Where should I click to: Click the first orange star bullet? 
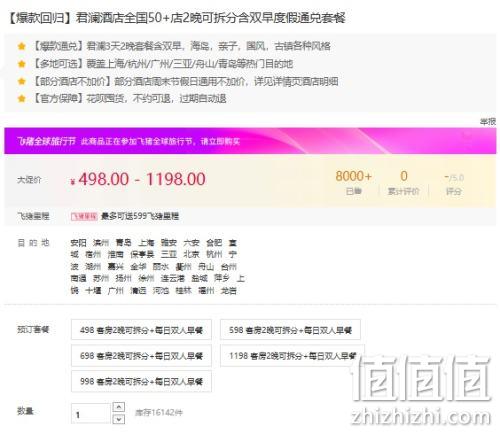[22, 46]
